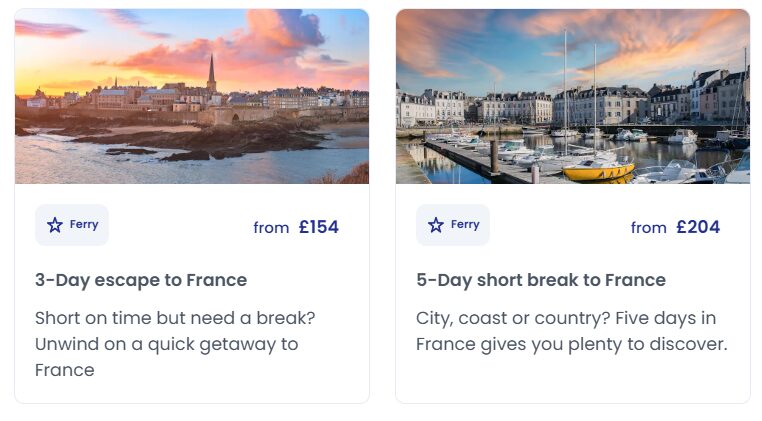Click the £154 price

318,227
